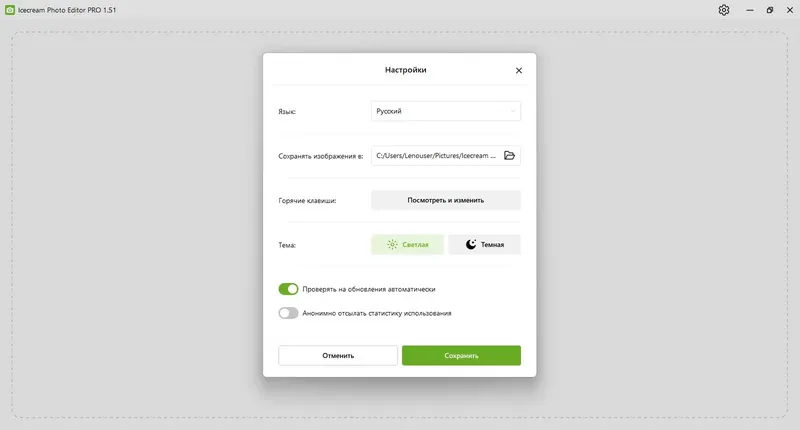Click the Icecream Photo Editor app logo
This screenshot has height=430, width=800.
(x=10, y=10)
